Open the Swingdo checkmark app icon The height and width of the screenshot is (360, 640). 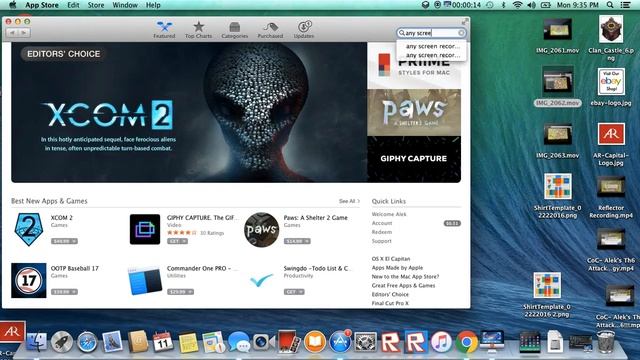[261, 280]
